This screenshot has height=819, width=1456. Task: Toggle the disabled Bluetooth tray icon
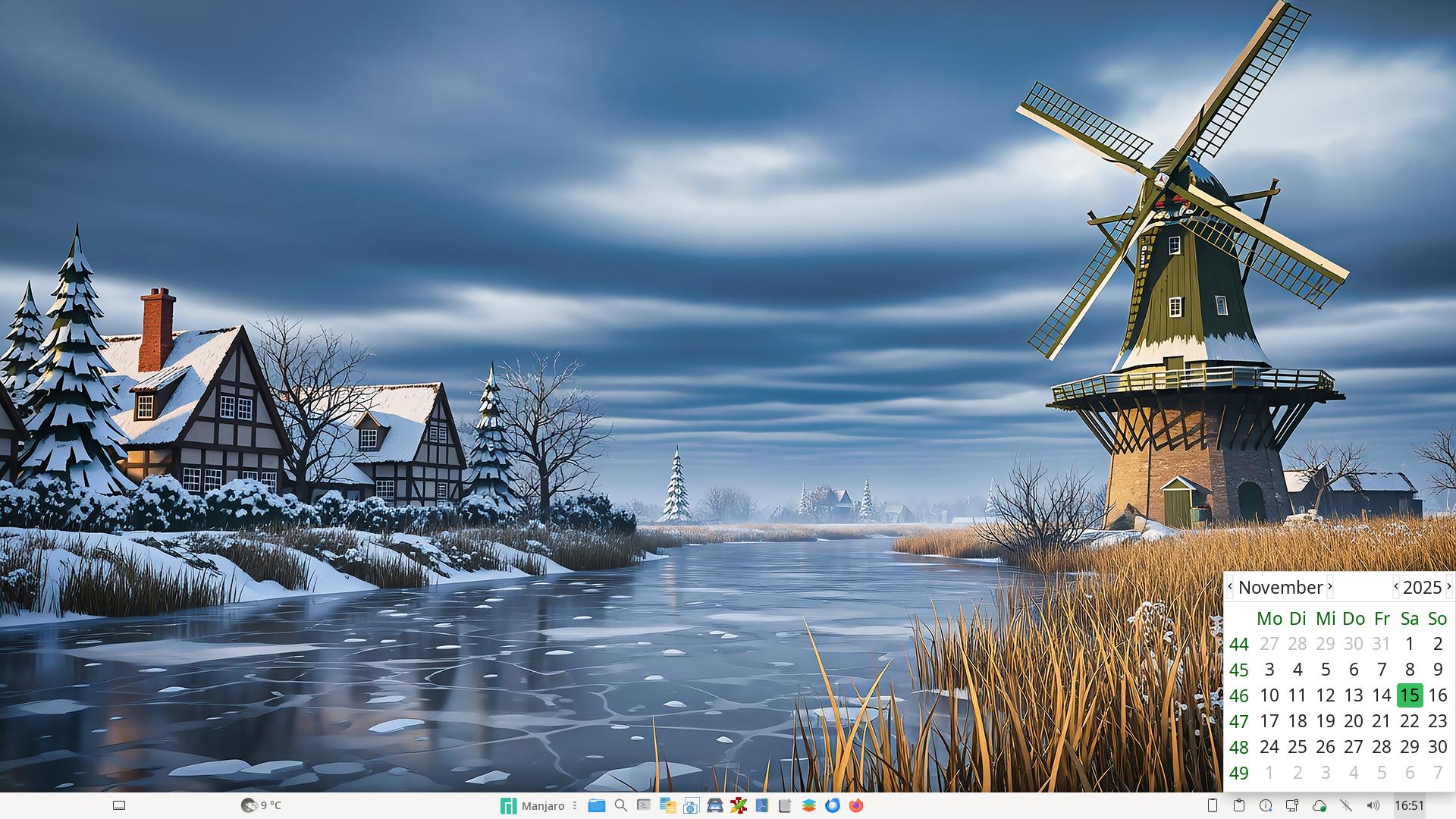(x=1346, y=805)
